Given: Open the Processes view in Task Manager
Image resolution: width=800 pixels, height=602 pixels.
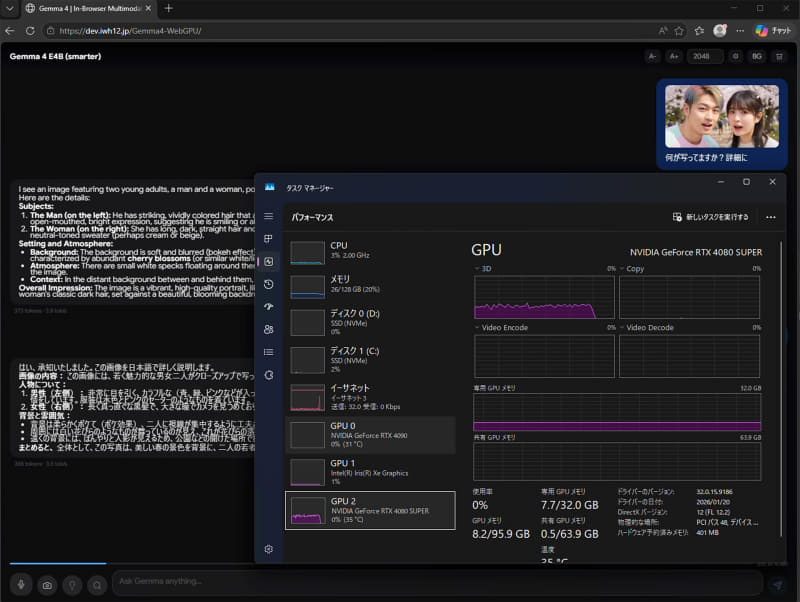Looking at the screenshot, I should tap(268, 238).
